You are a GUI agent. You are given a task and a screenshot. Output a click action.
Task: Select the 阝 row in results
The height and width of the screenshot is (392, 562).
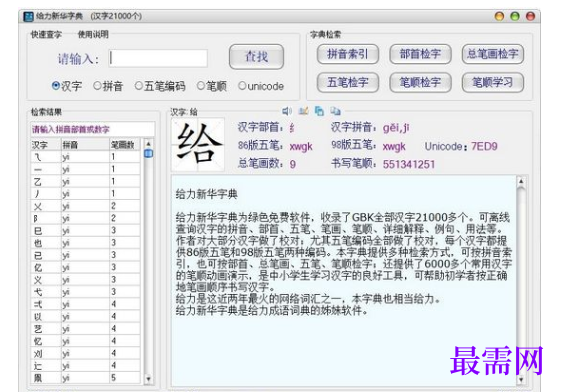tap(85, 218)
